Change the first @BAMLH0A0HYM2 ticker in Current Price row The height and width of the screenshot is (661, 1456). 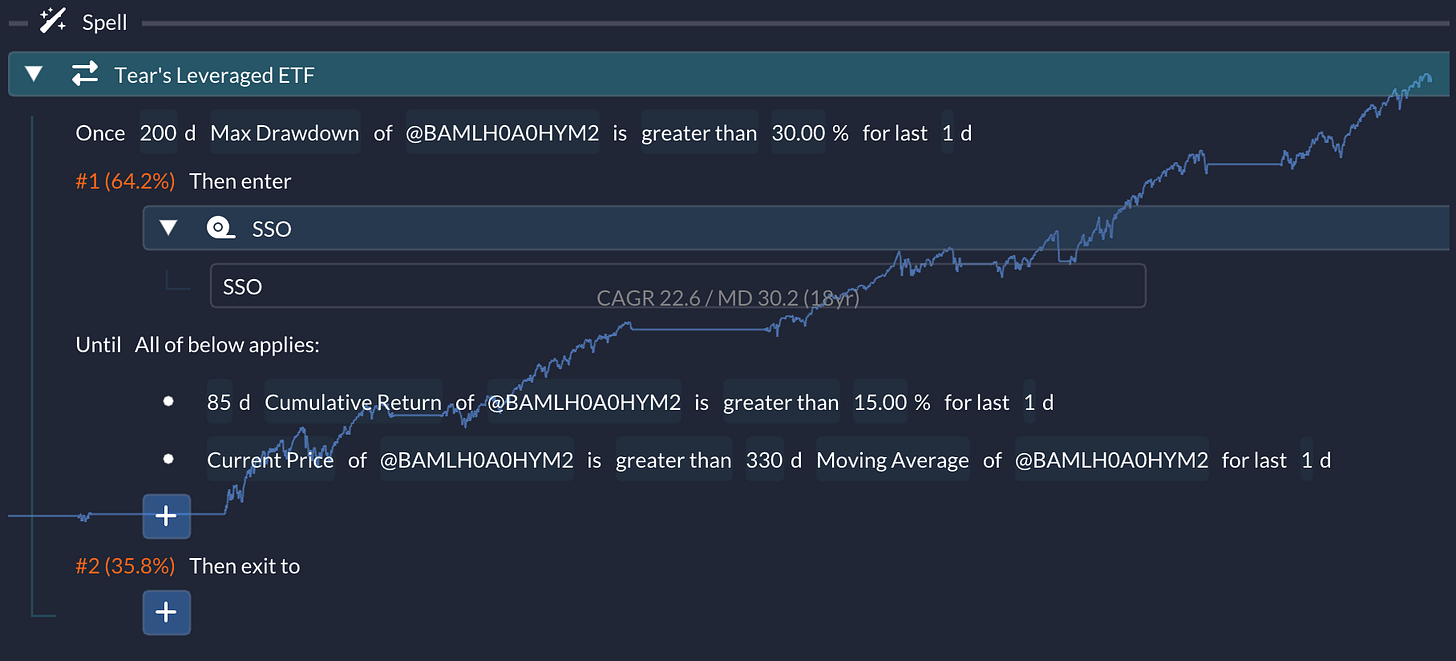[477, 460]
